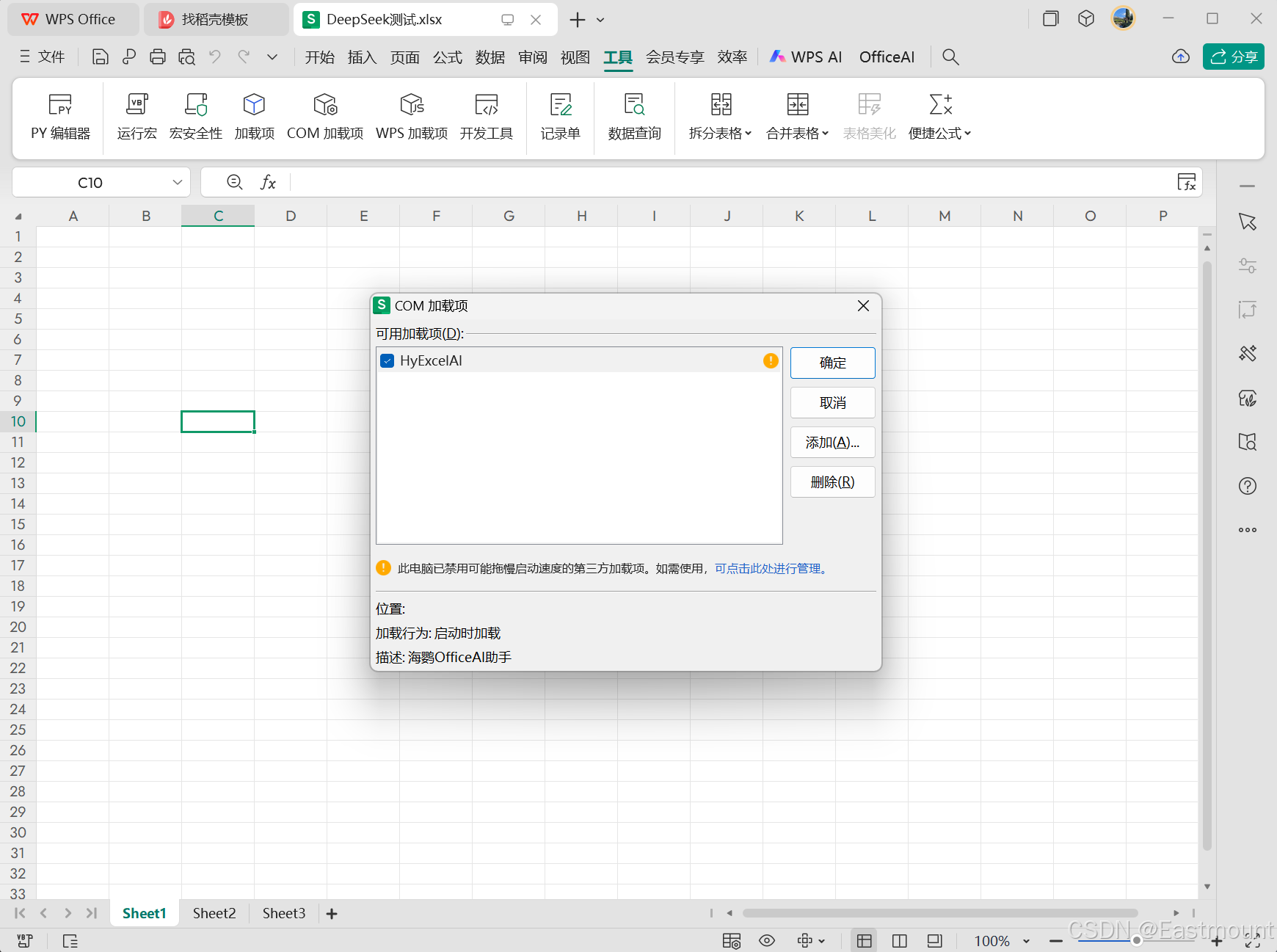Open the PY editor tool
The width and height of the screenshot is (1277, 952).
[60, 117]
